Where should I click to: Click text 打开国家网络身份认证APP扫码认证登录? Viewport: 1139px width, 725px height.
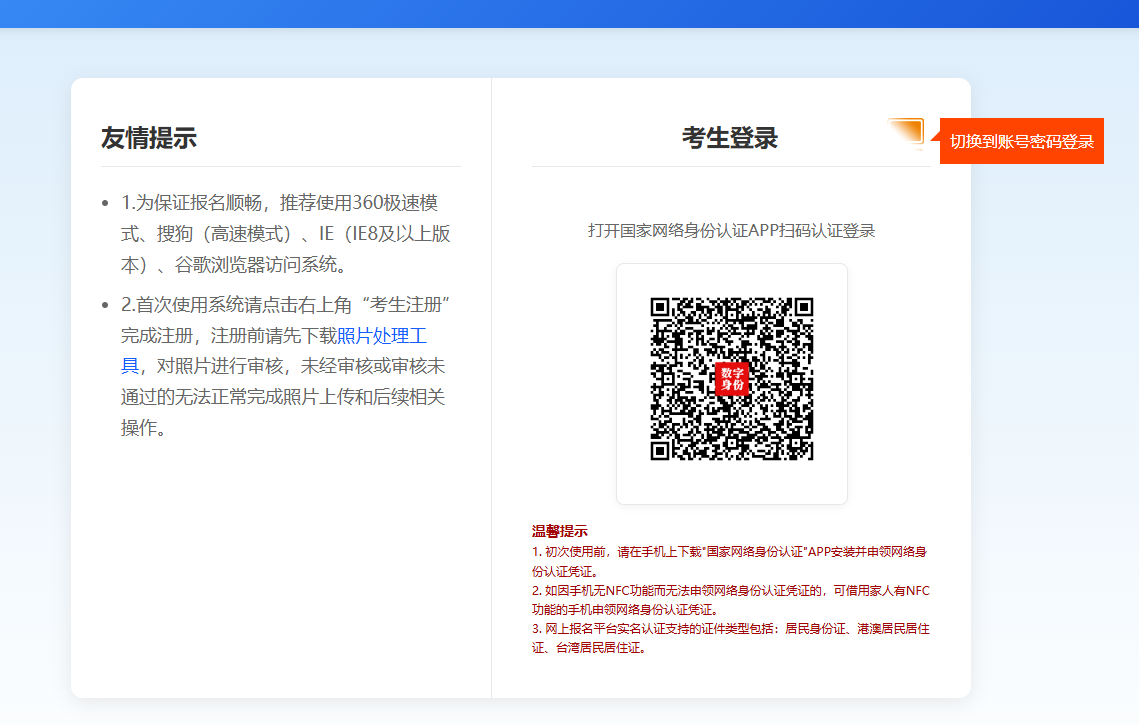(731, 231)
